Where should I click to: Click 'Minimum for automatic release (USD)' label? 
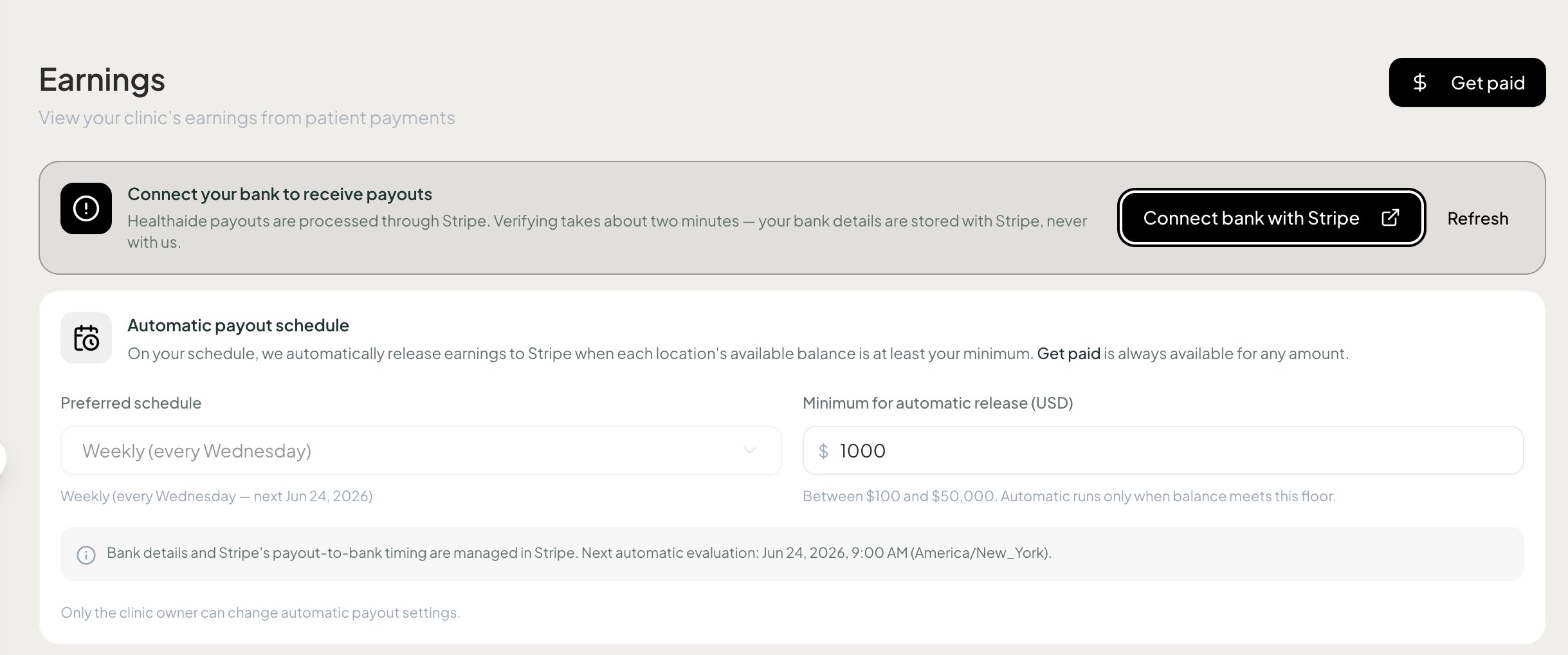(x=938, y=403)
